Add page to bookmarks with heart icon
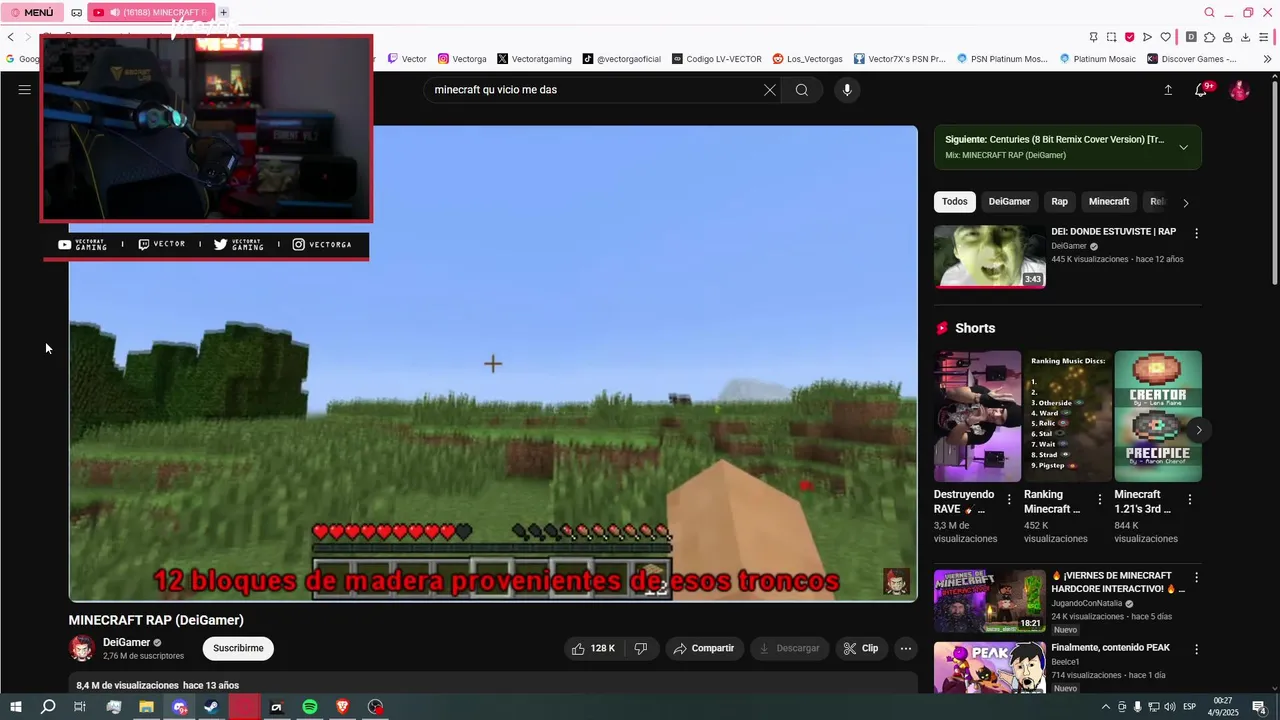This screenshot has height=720, width=1280. coord(1165,37)
